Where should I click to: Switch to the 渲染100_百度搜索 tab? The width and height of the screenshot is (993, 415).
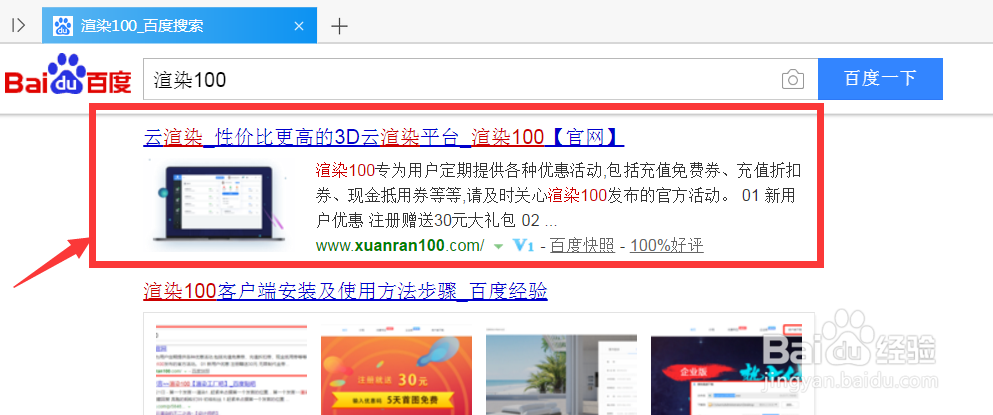pos(179,26)
